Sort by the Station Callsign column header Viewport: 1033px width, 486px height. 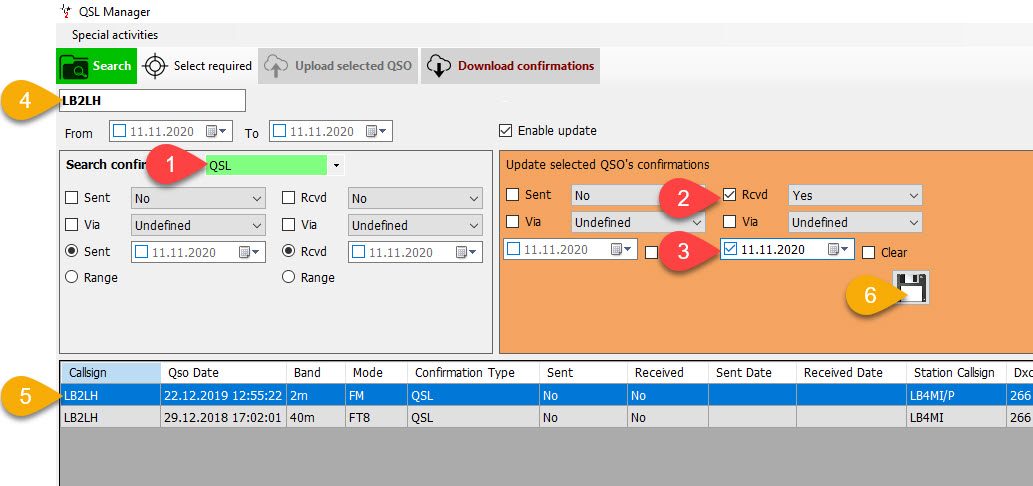point(956,373)
